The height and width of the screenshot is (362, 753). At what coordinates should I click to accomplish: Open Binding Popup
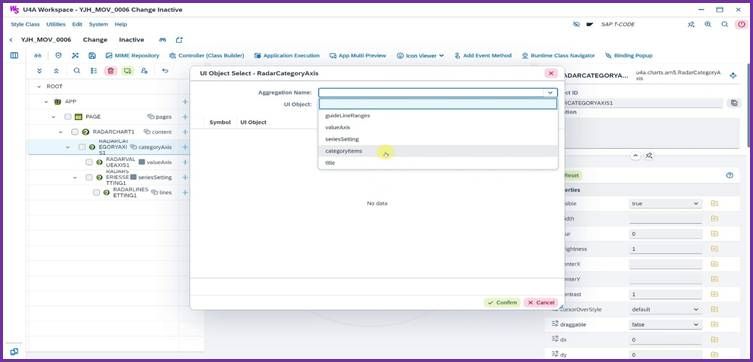tap(629, 56)
